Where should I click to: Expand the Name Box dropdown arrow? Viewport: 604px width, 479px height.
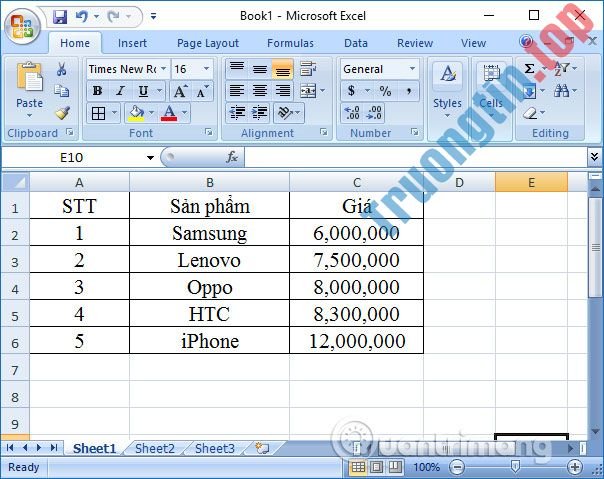point(150,157)
